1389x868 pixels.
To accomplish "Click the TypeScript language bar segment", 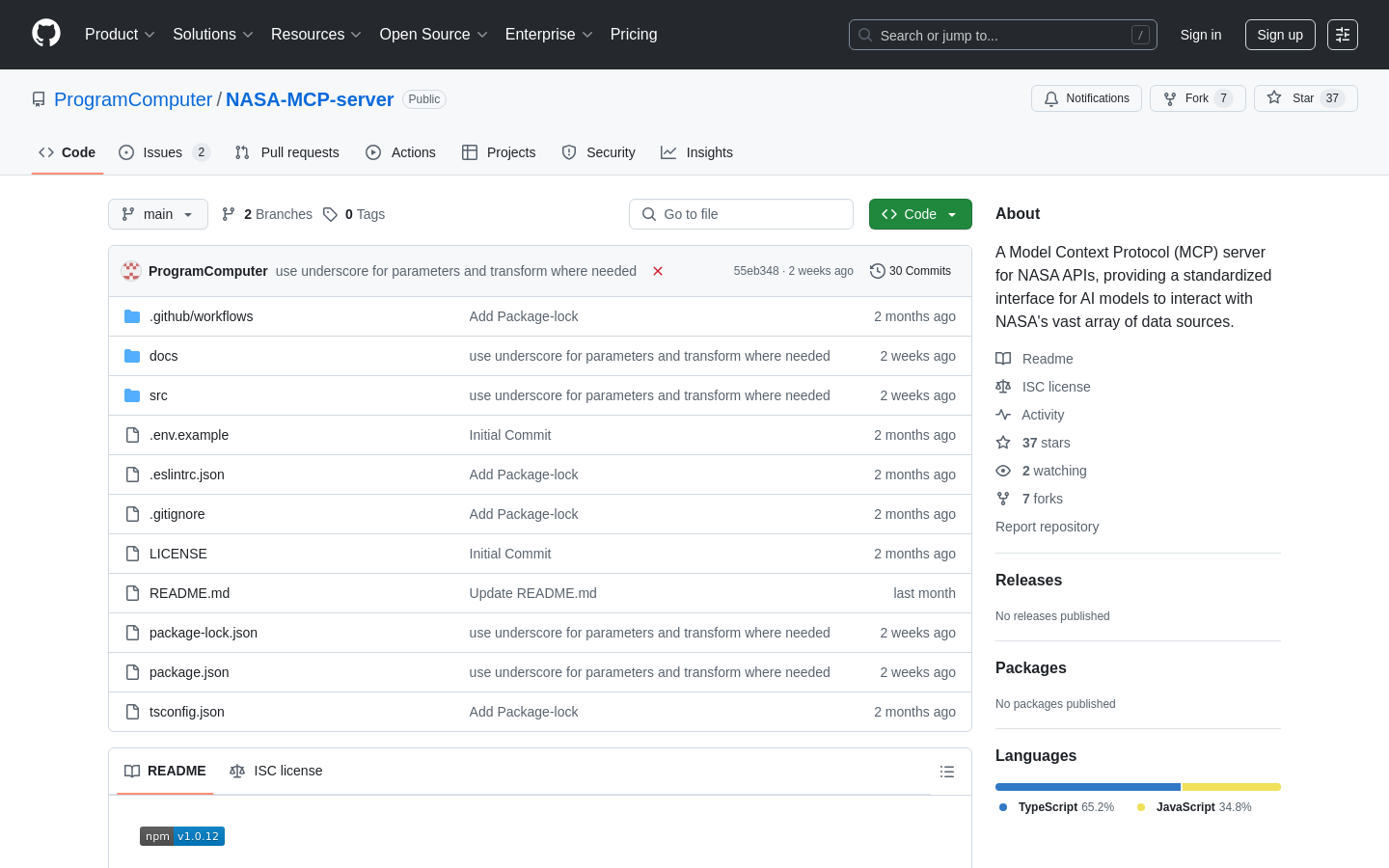I will [x=1088, y=787].
